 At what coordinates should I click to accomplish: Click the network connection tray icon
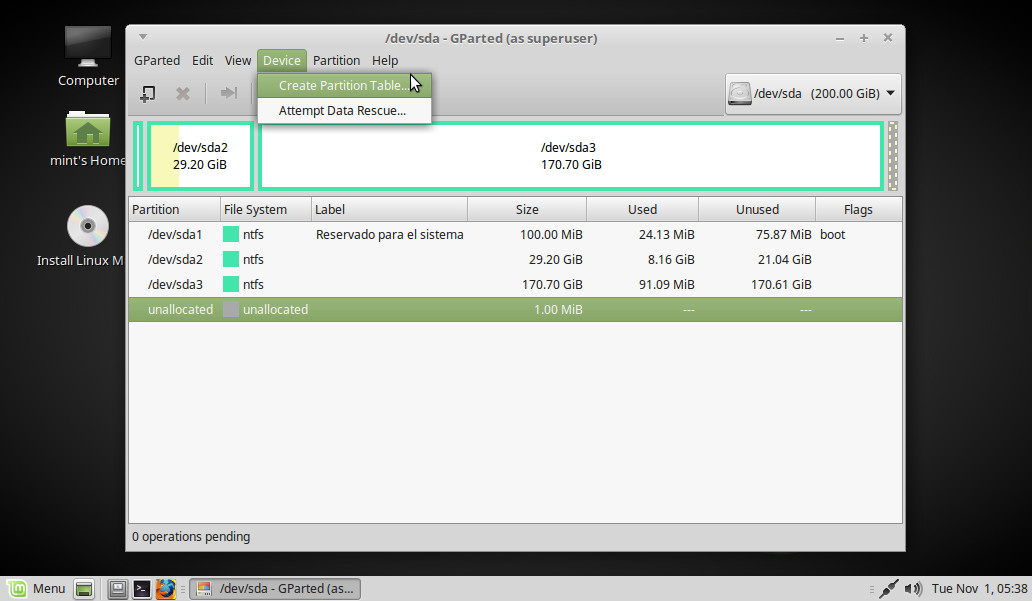(x=887, y=589)
